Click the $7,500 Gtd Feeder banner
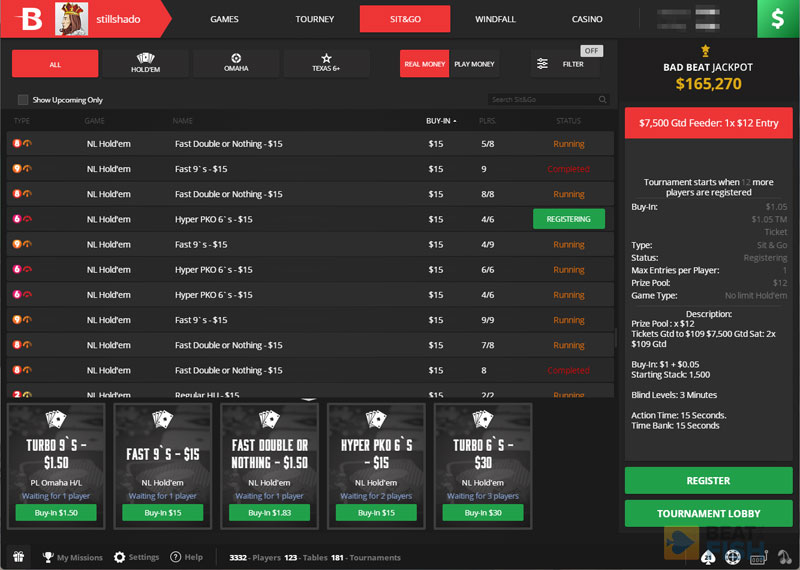 (x=709, y=123)
